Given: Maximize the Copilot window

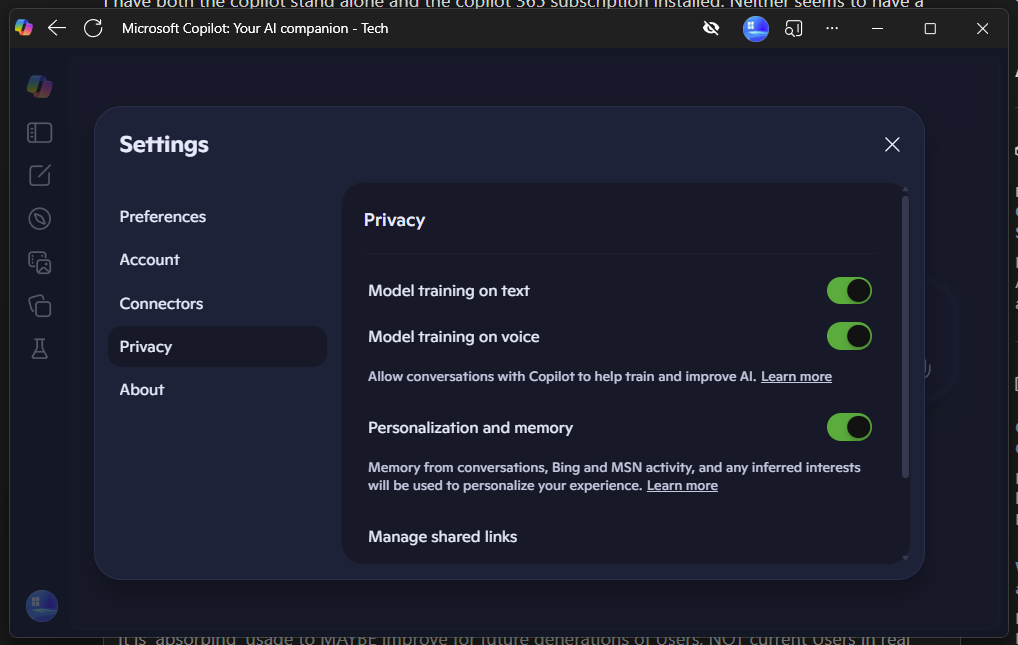Looking at the screenshot, I should [930, 29].
